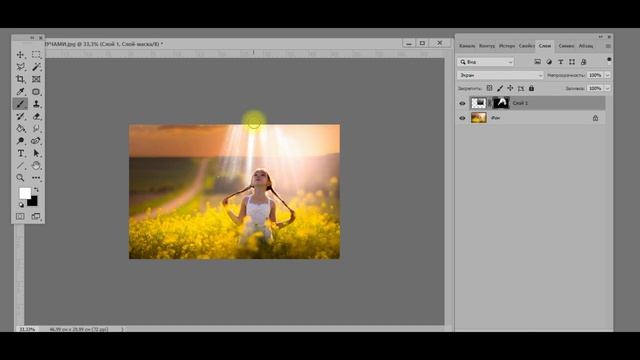Open the fill slider arrow

pos(607,88)
